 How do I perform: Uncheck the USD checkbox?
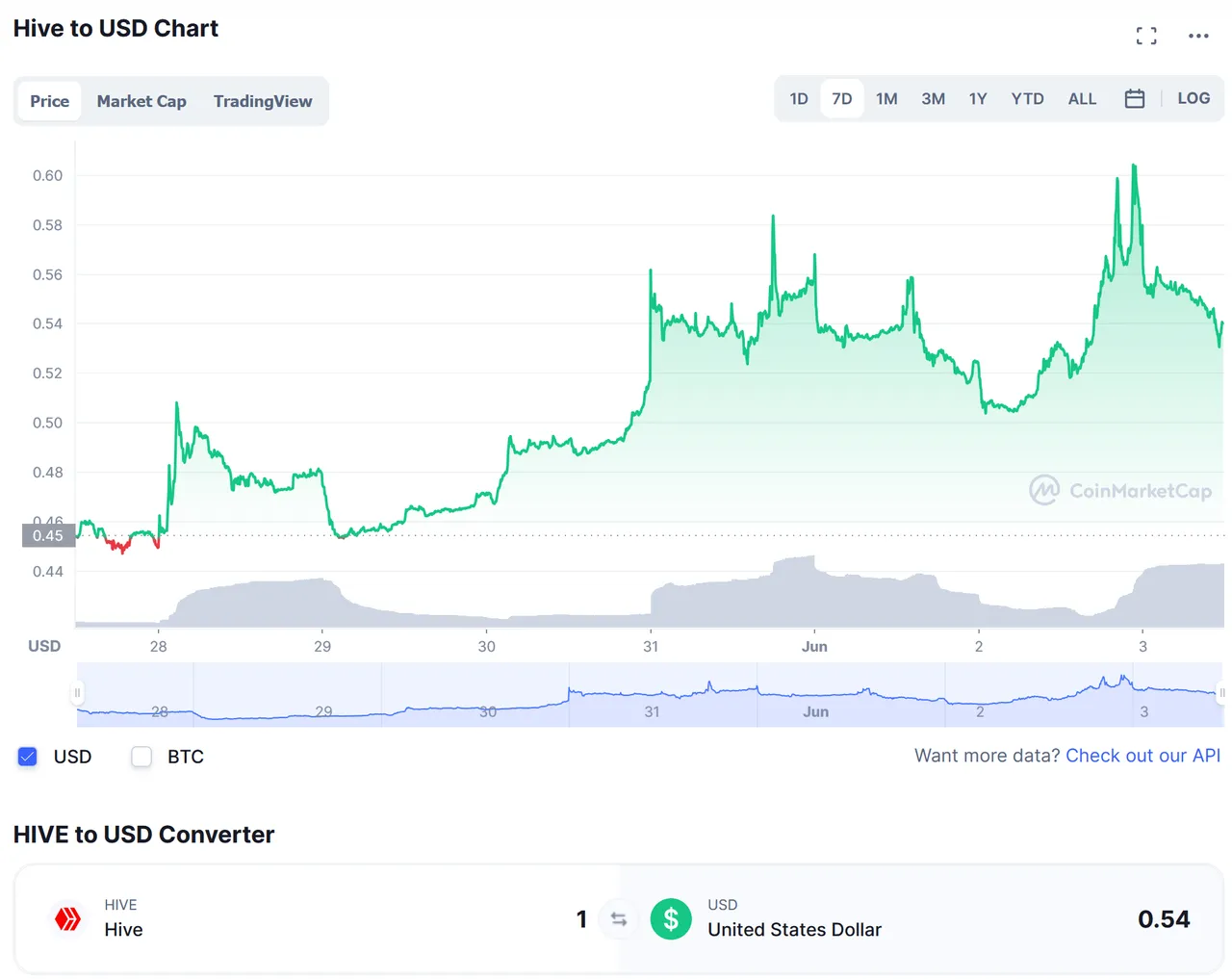[28, 757]
